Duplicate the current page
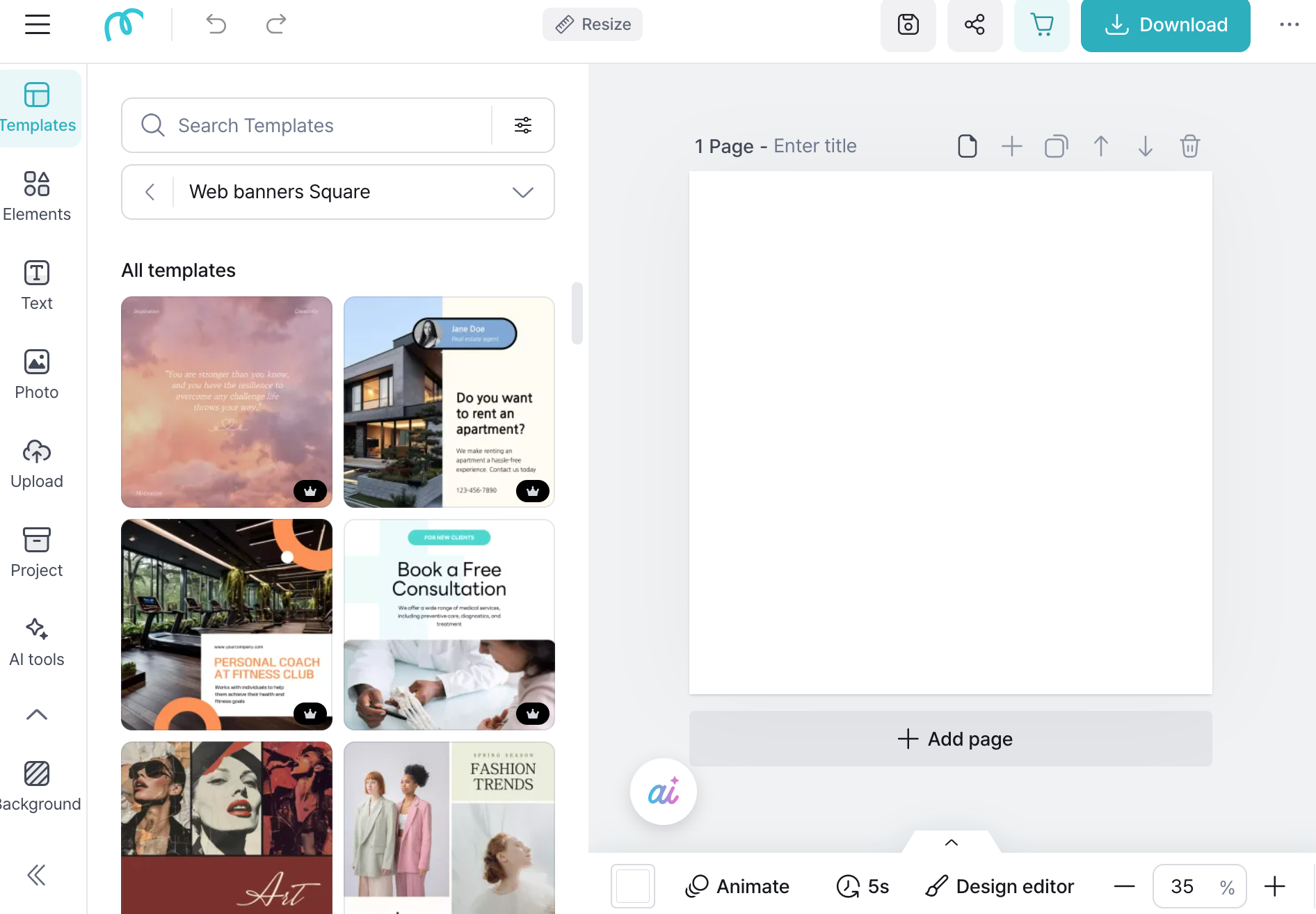The width and height of the screenshot is (1316, 914). point(1057,146)
